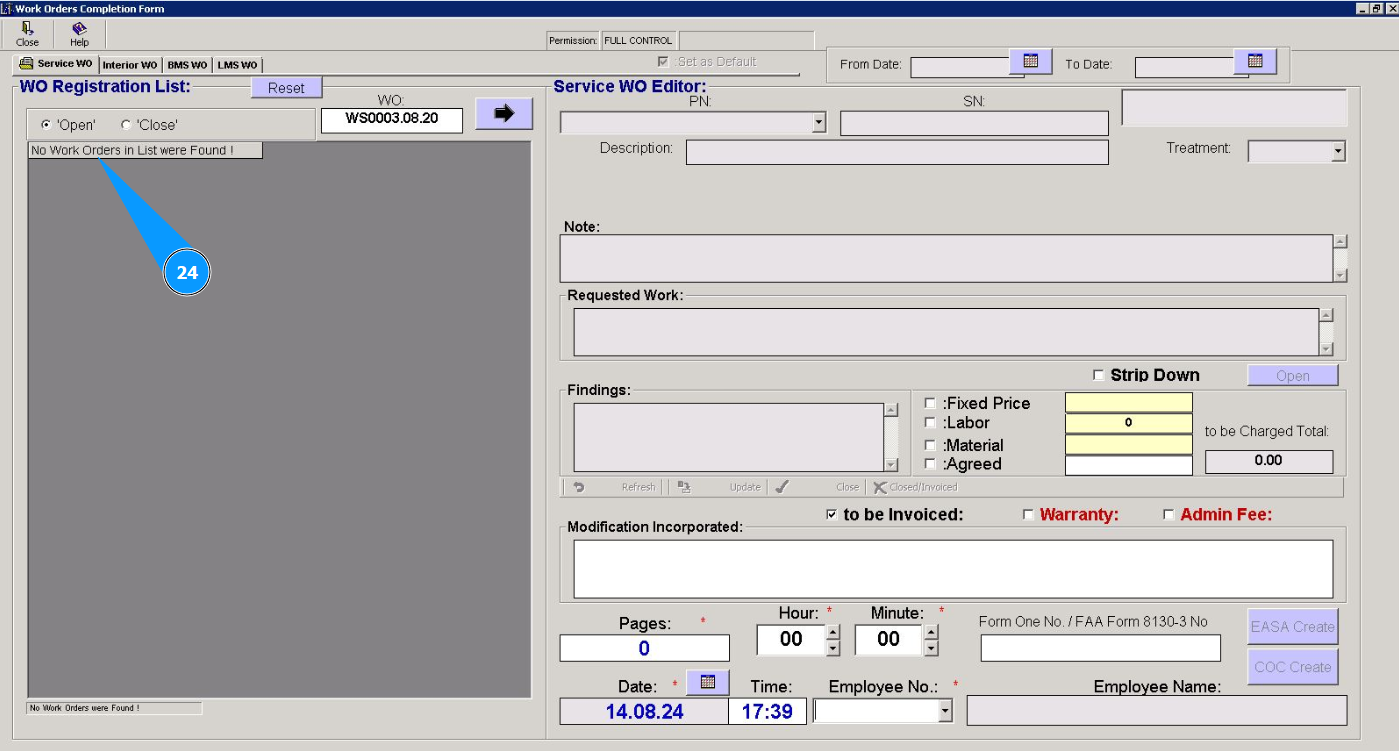Screen dimensions: 1399x751
Task: Expand the Employee No. dropdown
Action: [x=945, y=711]
